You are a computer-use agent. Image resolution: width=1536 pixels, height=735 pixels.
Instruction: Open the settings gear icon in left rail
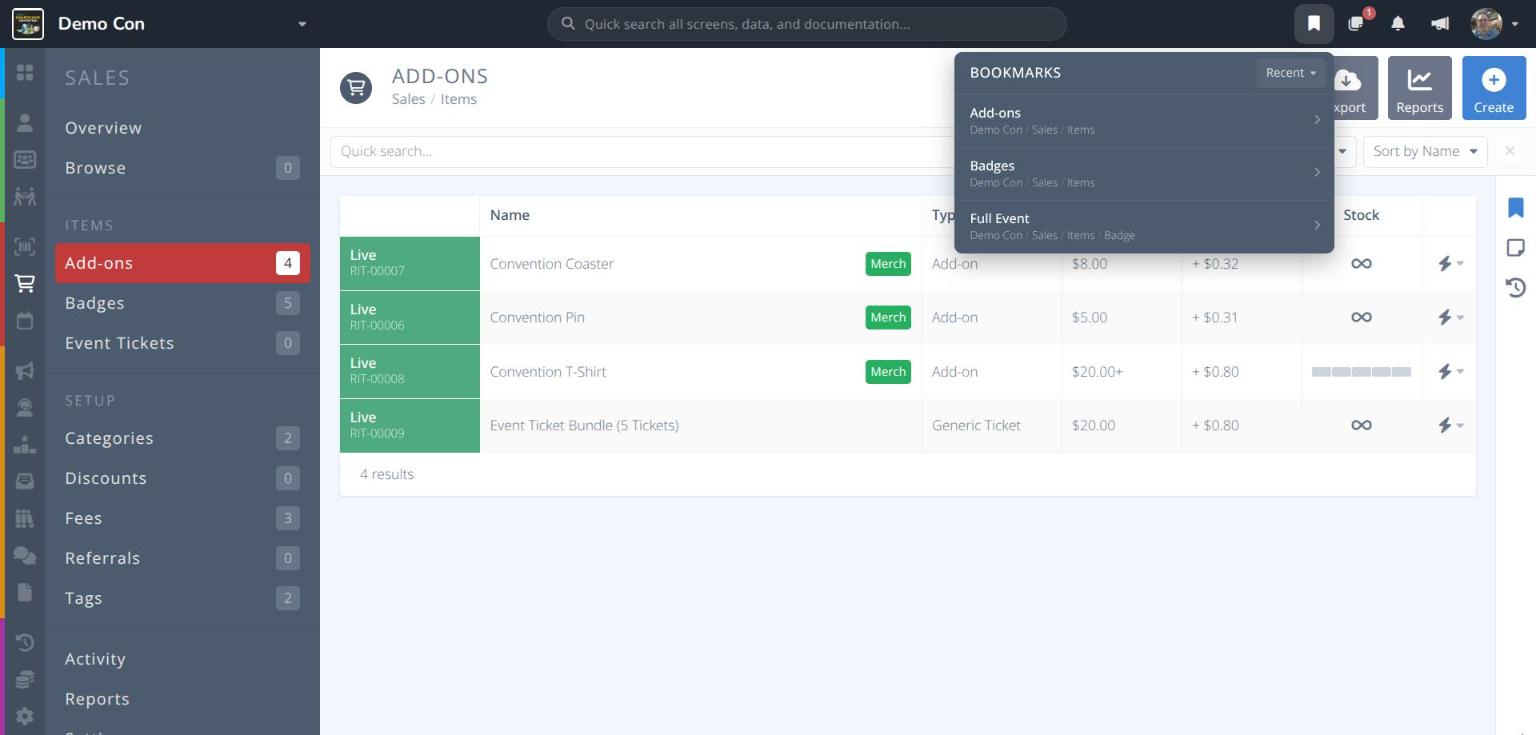coord(25,716)
